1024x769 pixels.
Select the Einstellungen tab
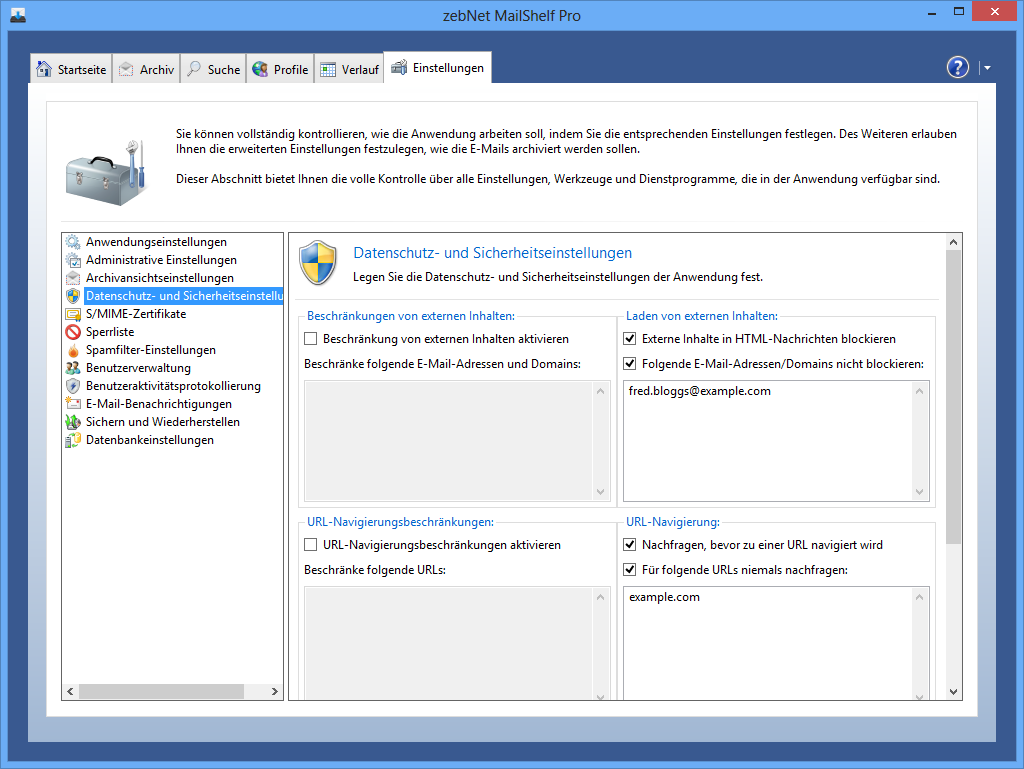click(x=438, y=67)
